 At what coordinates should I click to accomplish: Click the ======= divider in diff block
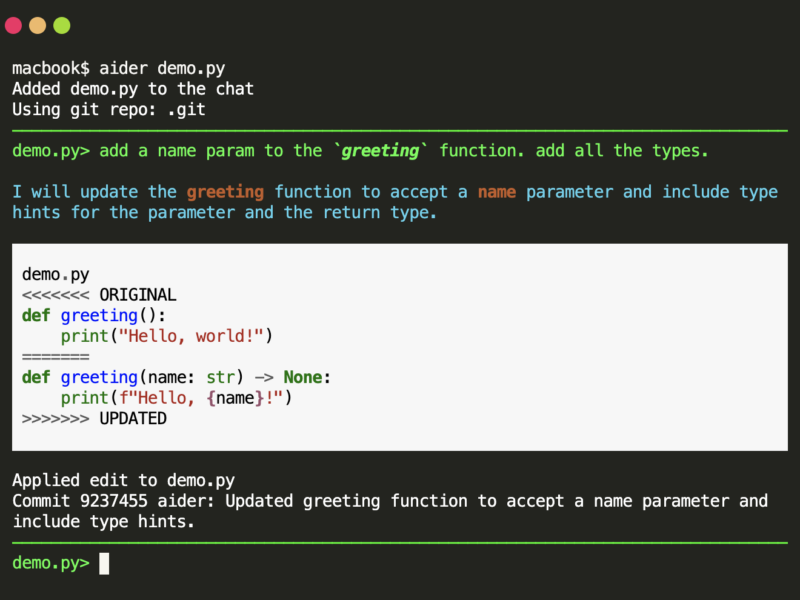56,357
